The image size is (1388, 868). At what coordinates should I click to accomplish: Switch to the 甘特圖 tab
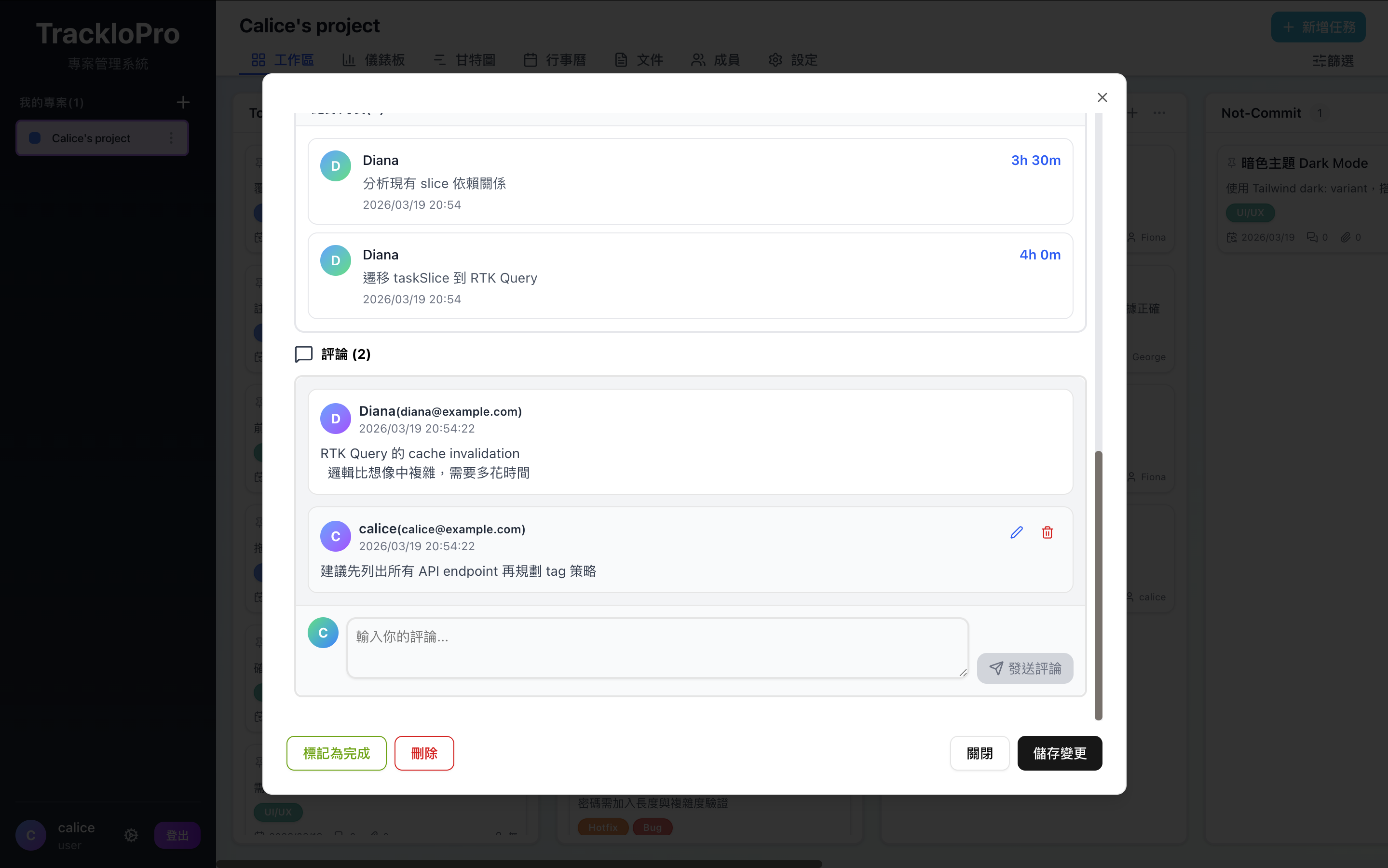point(464,60)
